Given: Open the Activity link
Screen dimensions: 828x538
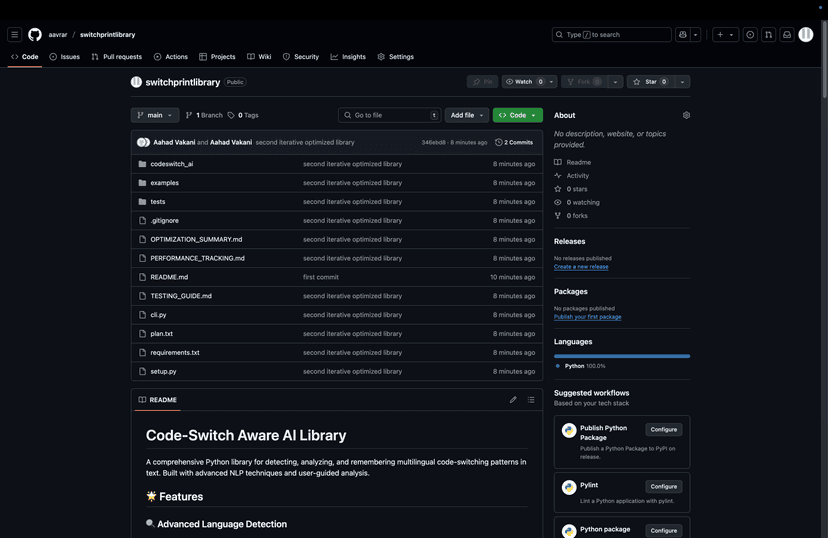Looking at the screenshot, I should click(571, 176).
